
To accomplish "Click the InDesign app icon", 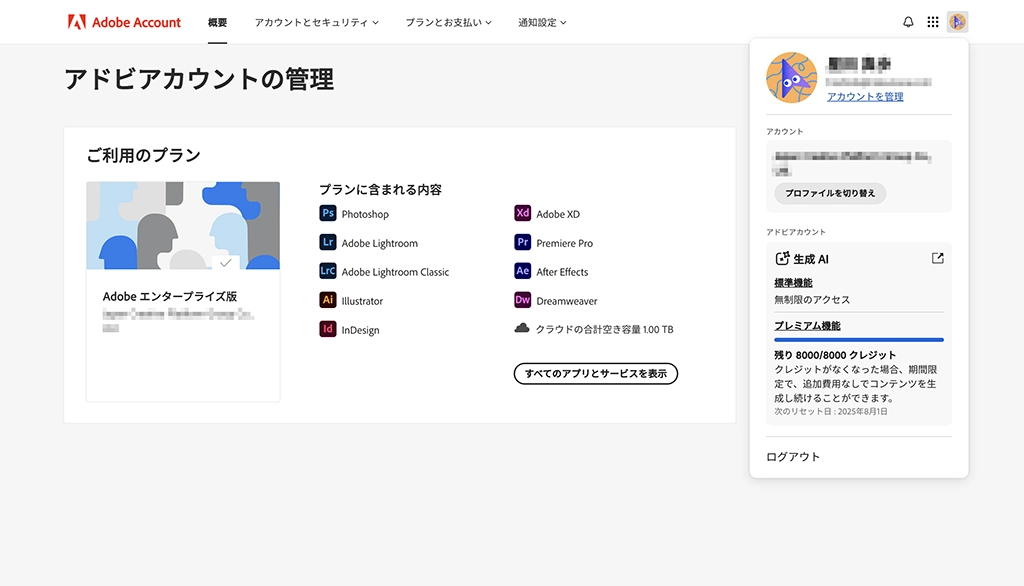I will pos(328,329).
